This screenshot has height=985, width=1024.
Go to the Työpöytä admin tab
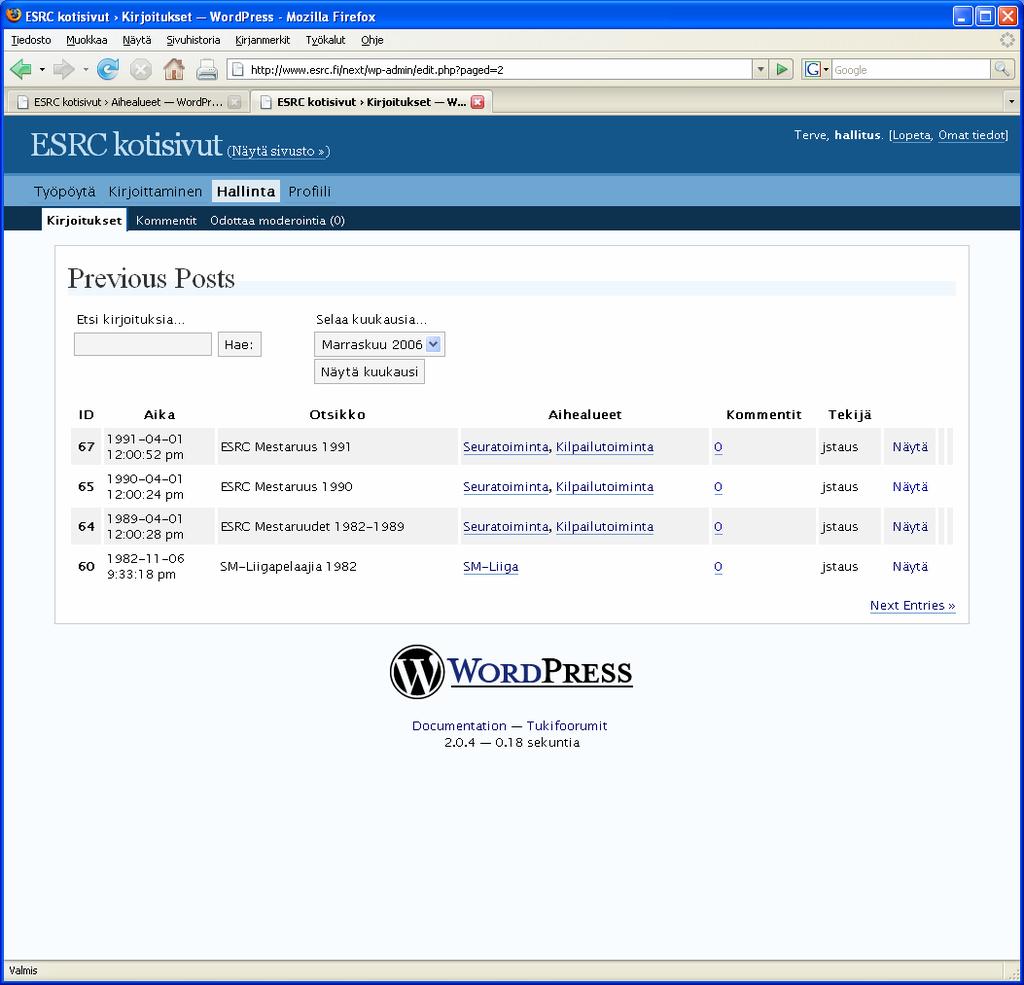click(x=65, y=191)
